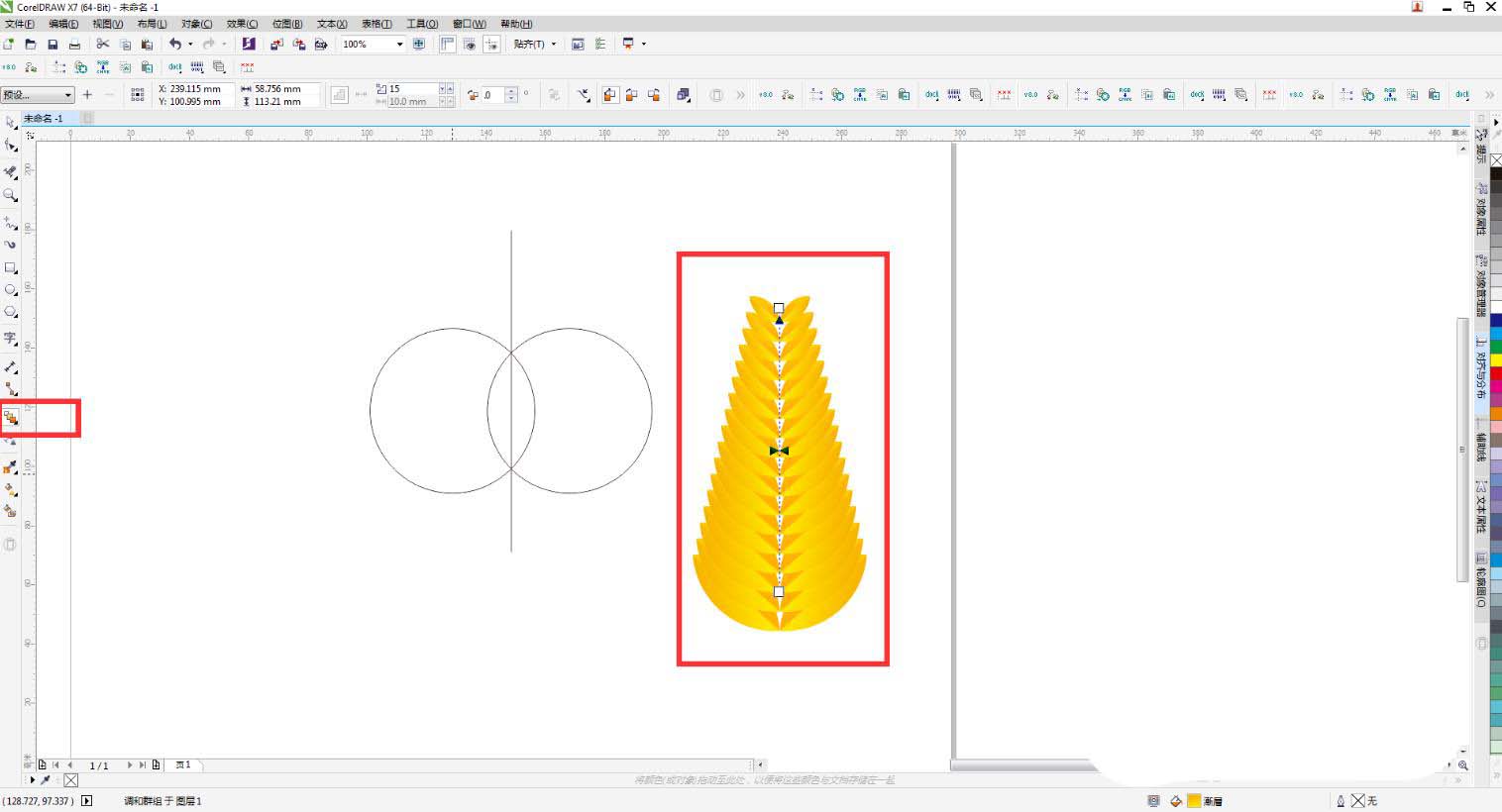Open the zoom level 100% dropdown

(x=399, y=44)
